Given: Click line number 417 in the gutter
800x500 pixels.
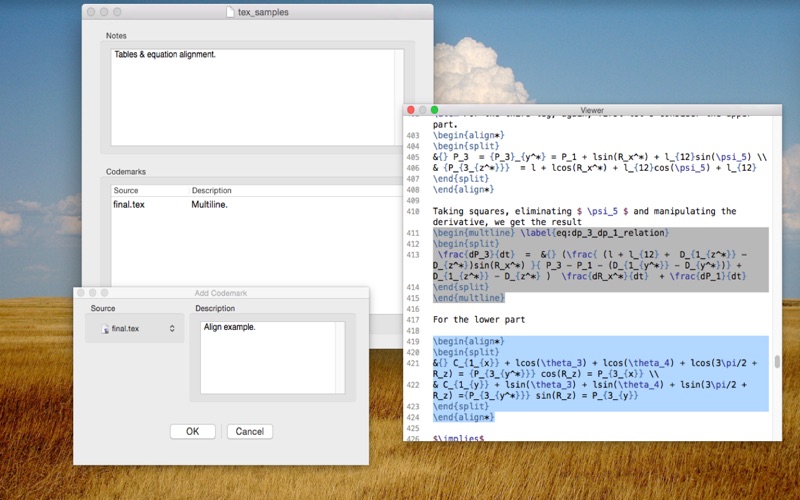Looking at the screenshot, I should (413, 320).
